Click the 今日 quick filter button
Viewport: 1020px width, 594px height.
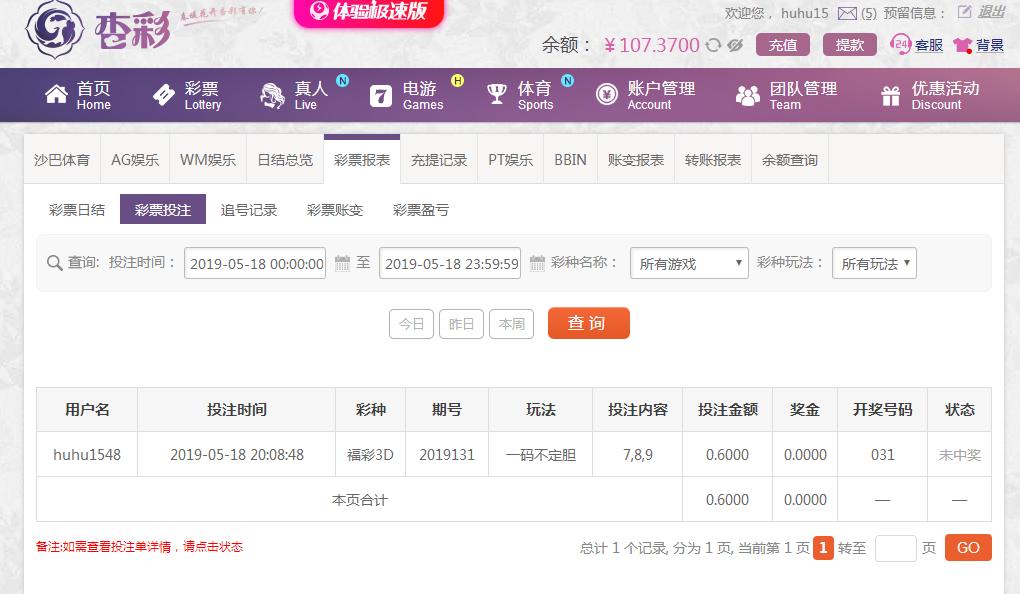point(411,323)
